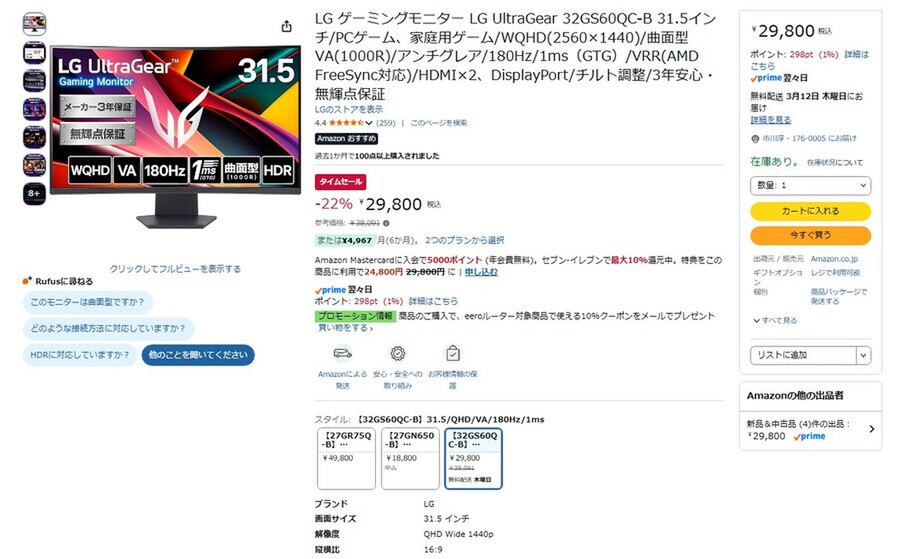The width and height of the screenshot is (900, 559).
Task: Open the LGのストアを表示 store link
Action: pyautogui.click(x=348, y=109)
